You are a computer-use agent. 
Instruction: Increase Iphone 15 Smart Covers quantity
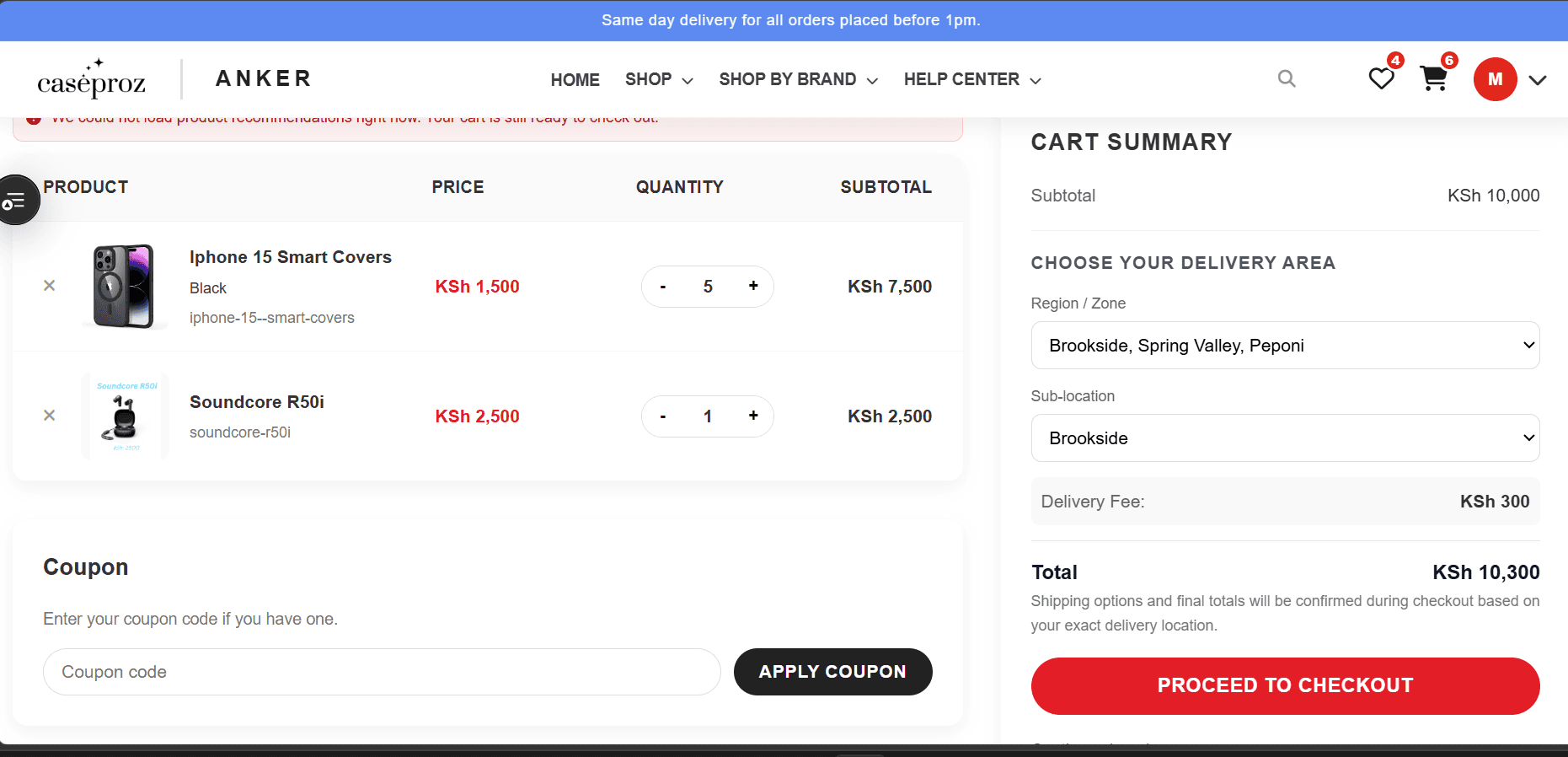753,287
